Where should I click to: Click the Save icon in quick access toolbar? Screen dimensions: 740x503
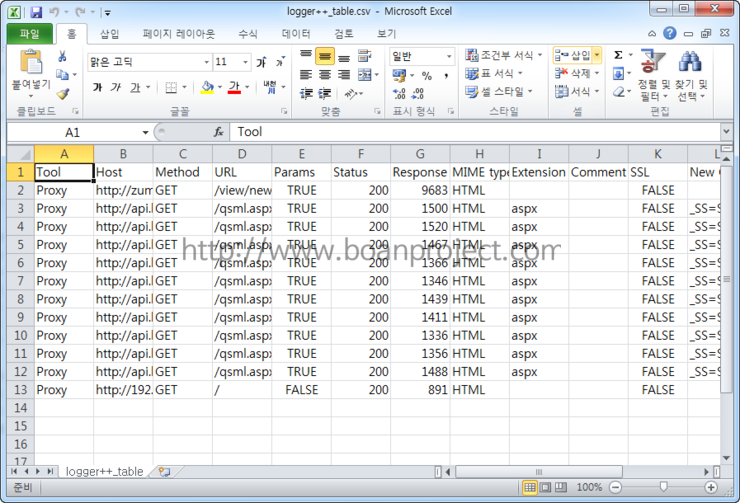[x=36, y=12]
